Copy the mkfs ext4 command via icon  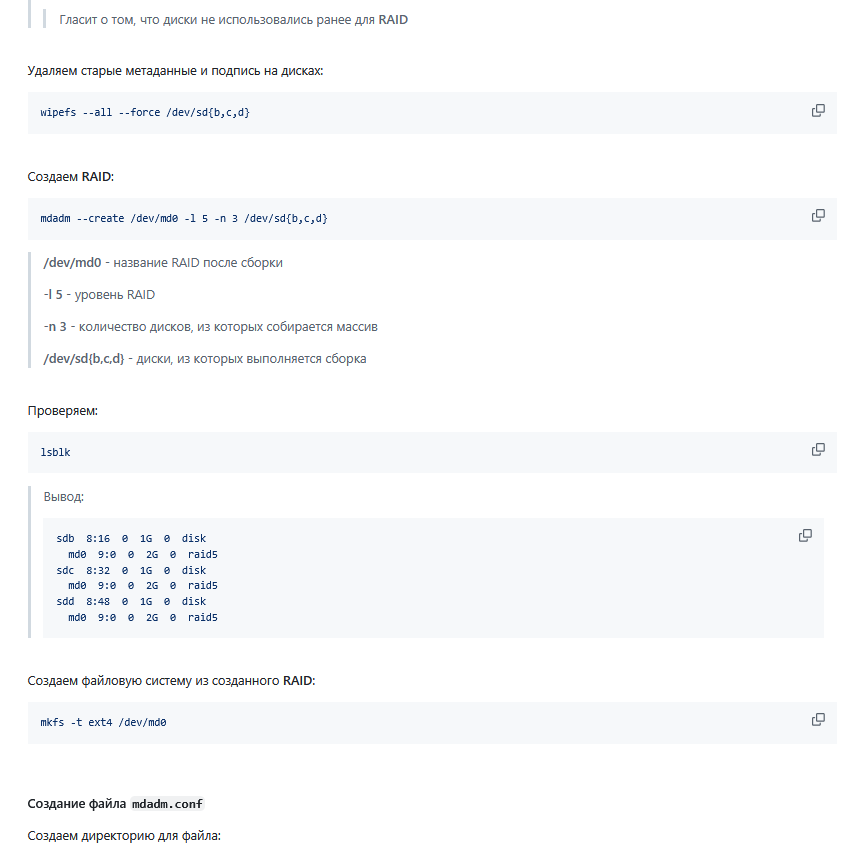pyautogui.click(x=818, y=720)
